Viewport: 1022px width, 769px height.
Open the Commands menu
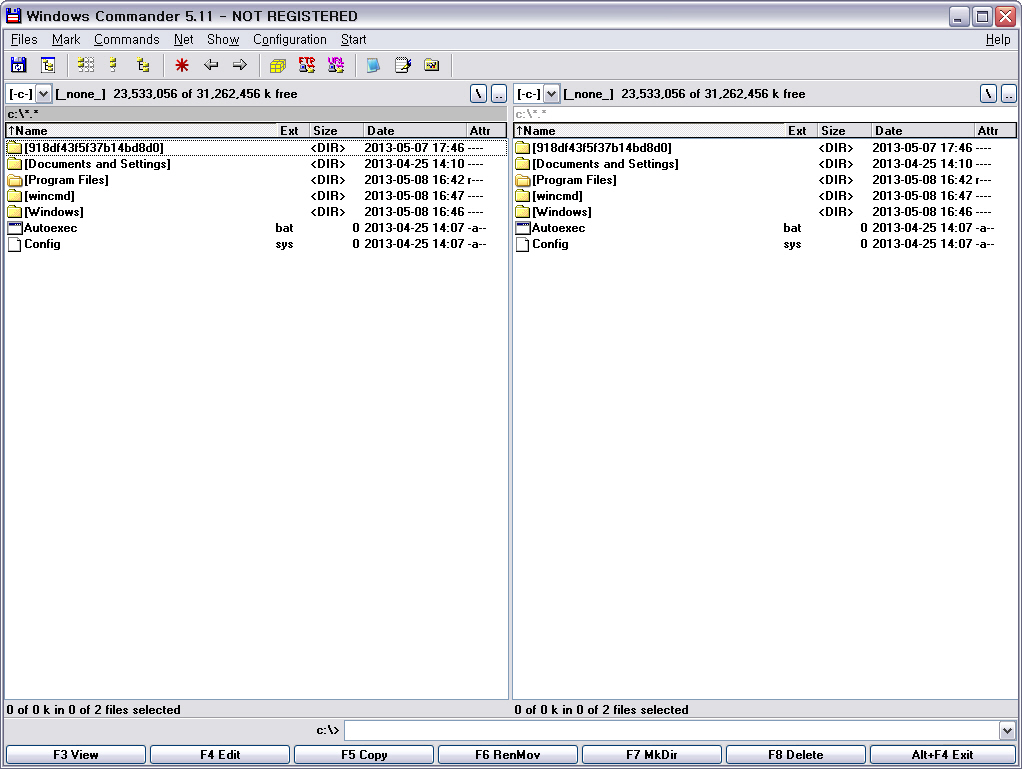click(126, 40)
